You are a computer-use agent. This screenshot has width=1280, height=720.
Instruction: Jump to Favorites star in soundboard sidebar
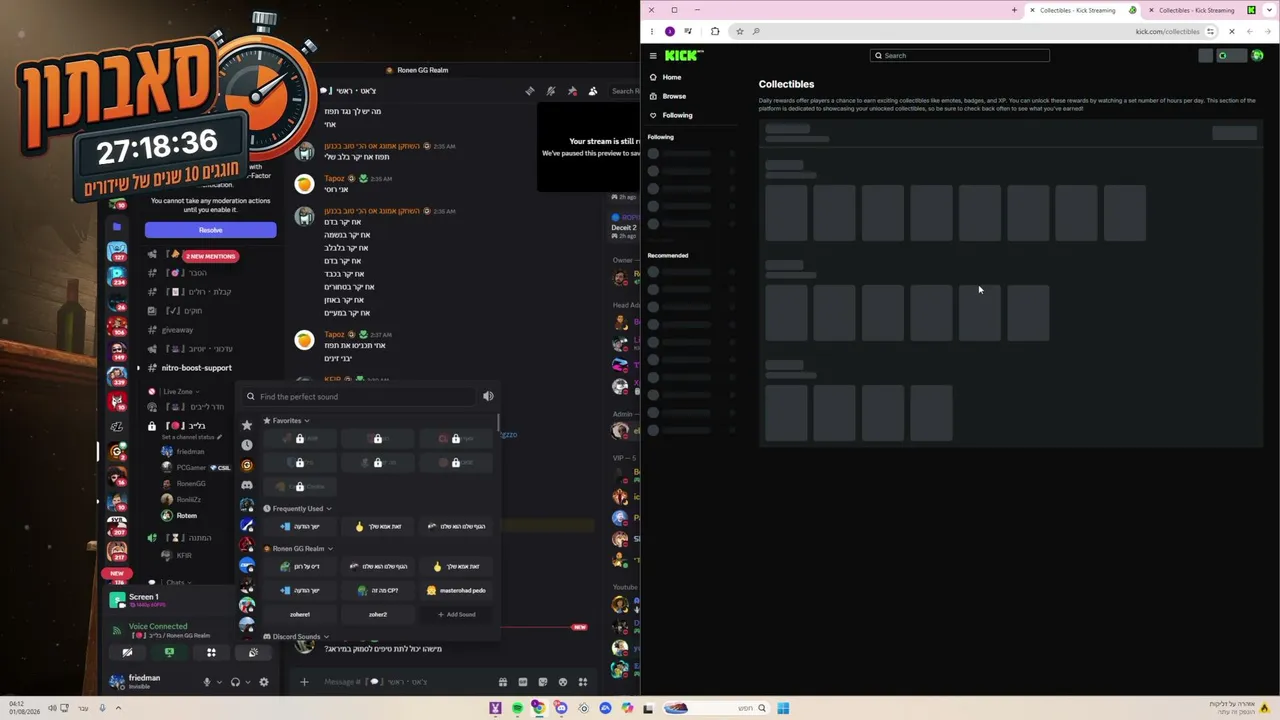(247, 425)
